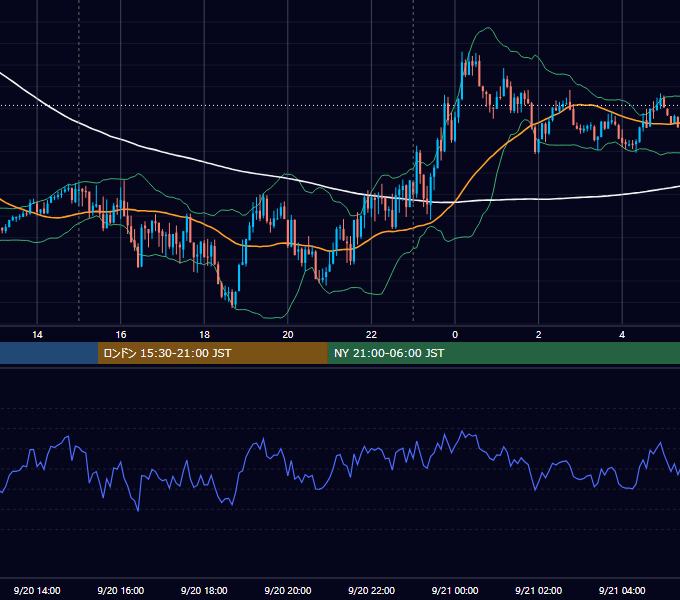Click hour label 0 on the price chart axis

pyautogui.click(x=455, y=335)
